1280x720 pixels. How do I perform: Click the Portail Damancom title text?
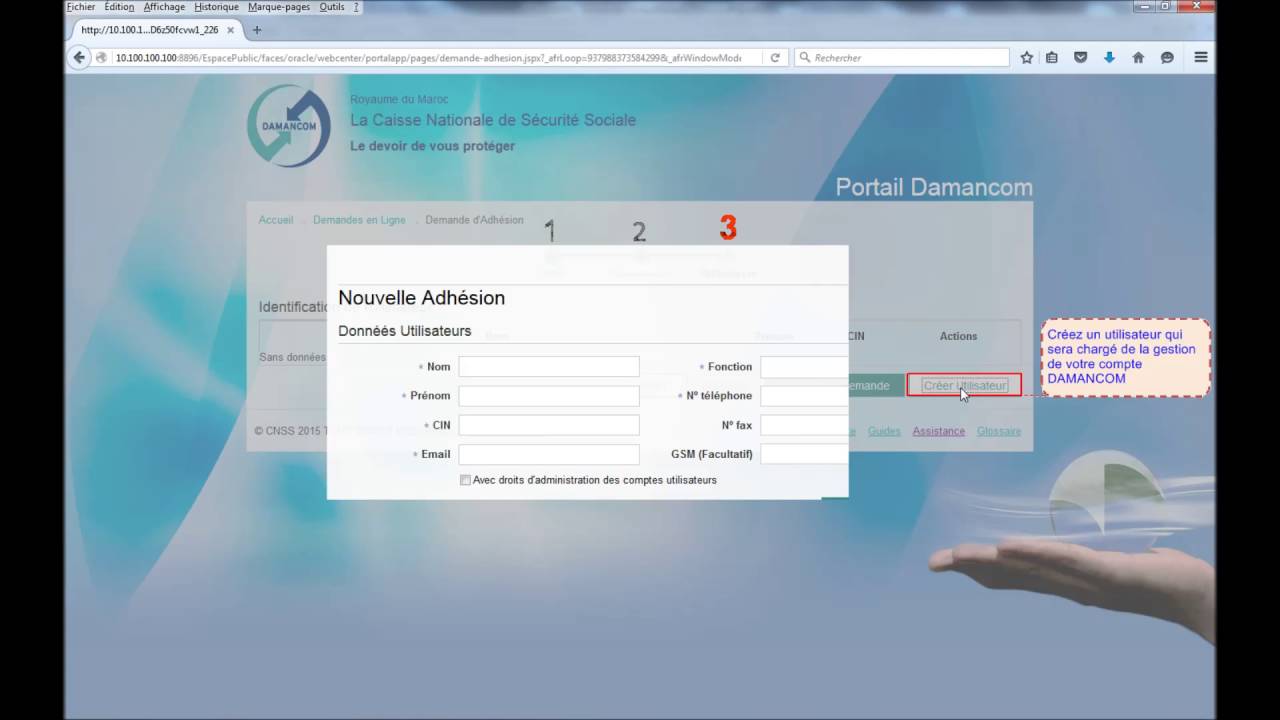[934, 187]
